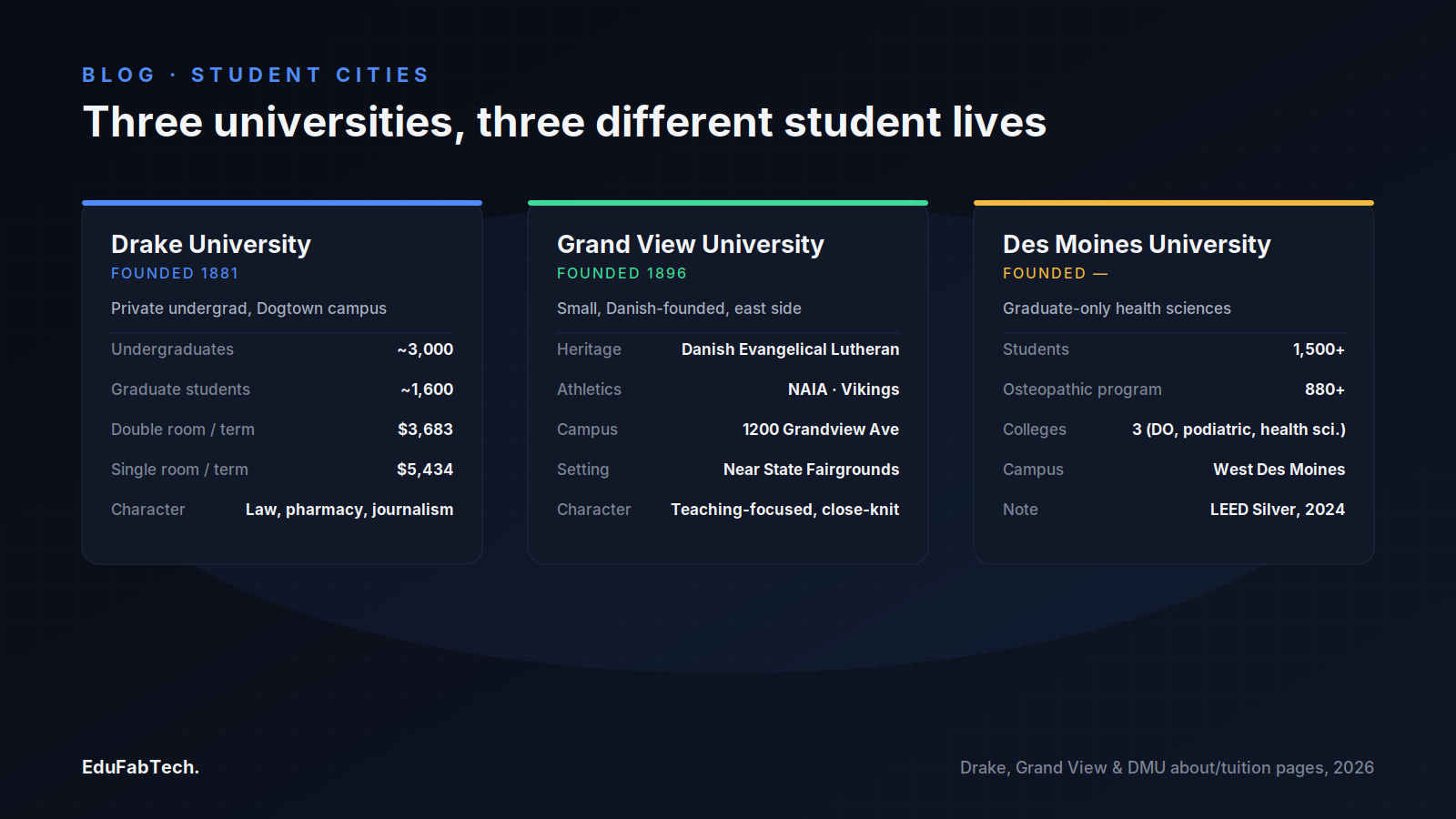Click the 'Heritage' row label
The width and height of the screenshot is (1456, 819).
pos(589,349)
